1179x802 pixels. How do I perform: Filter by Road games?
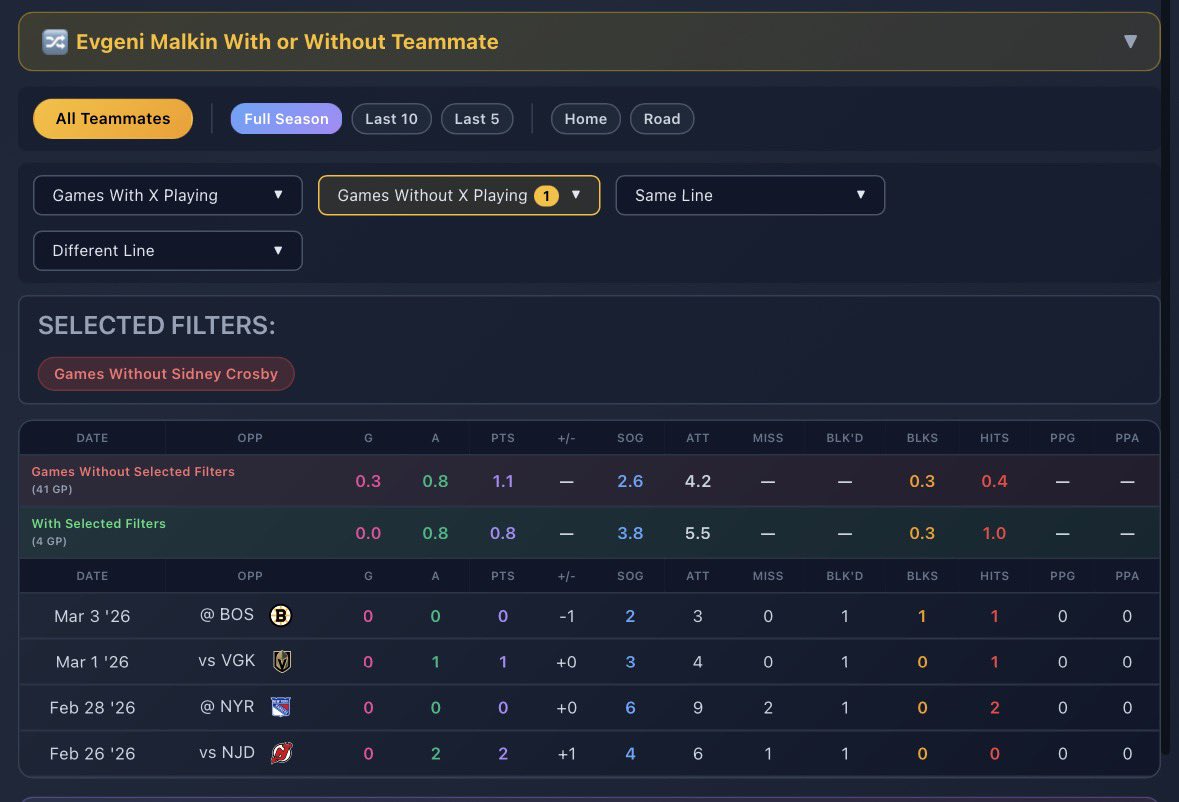pyautogui.click(x=662, y=119)
